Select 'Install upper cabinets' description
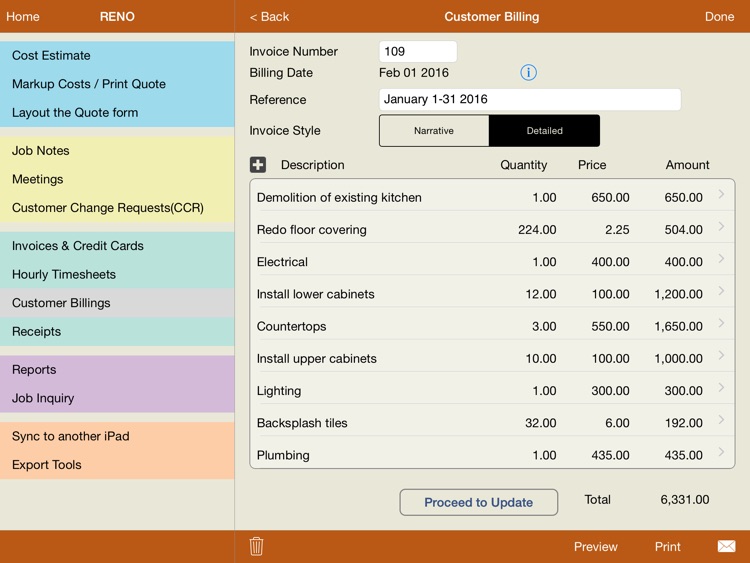The width and height of the screenshot is (750, 563). (317, 359)
